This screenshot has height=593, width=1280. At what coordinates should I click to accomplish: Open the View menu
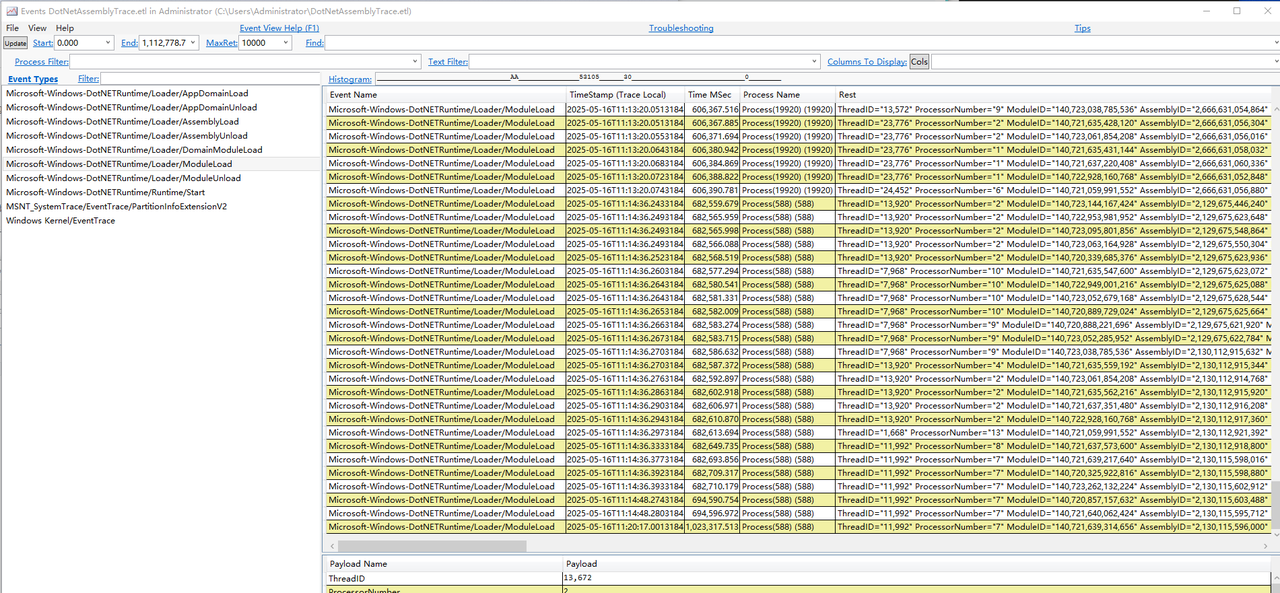tap(37, 28)
